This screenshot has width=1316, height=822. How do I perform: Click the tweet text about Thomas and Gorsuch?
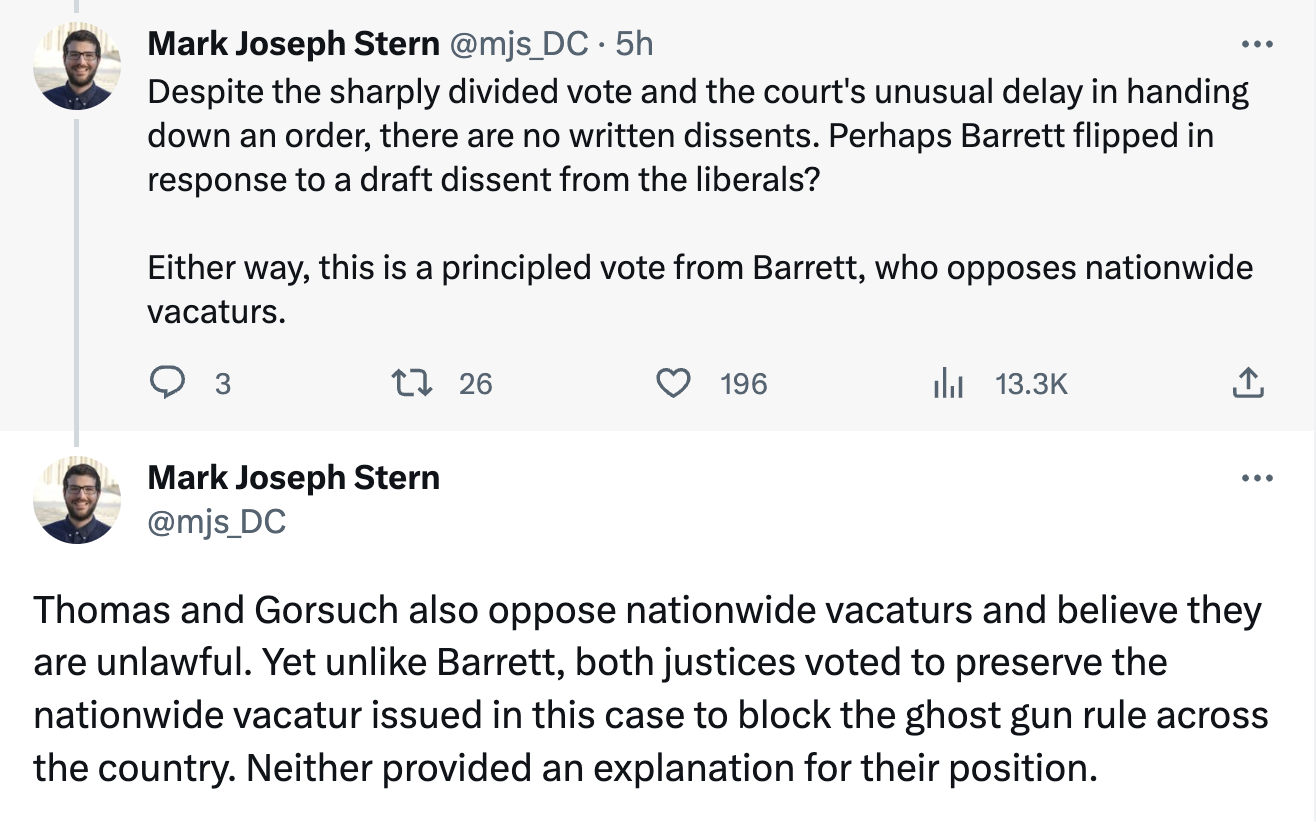(650, 689)
